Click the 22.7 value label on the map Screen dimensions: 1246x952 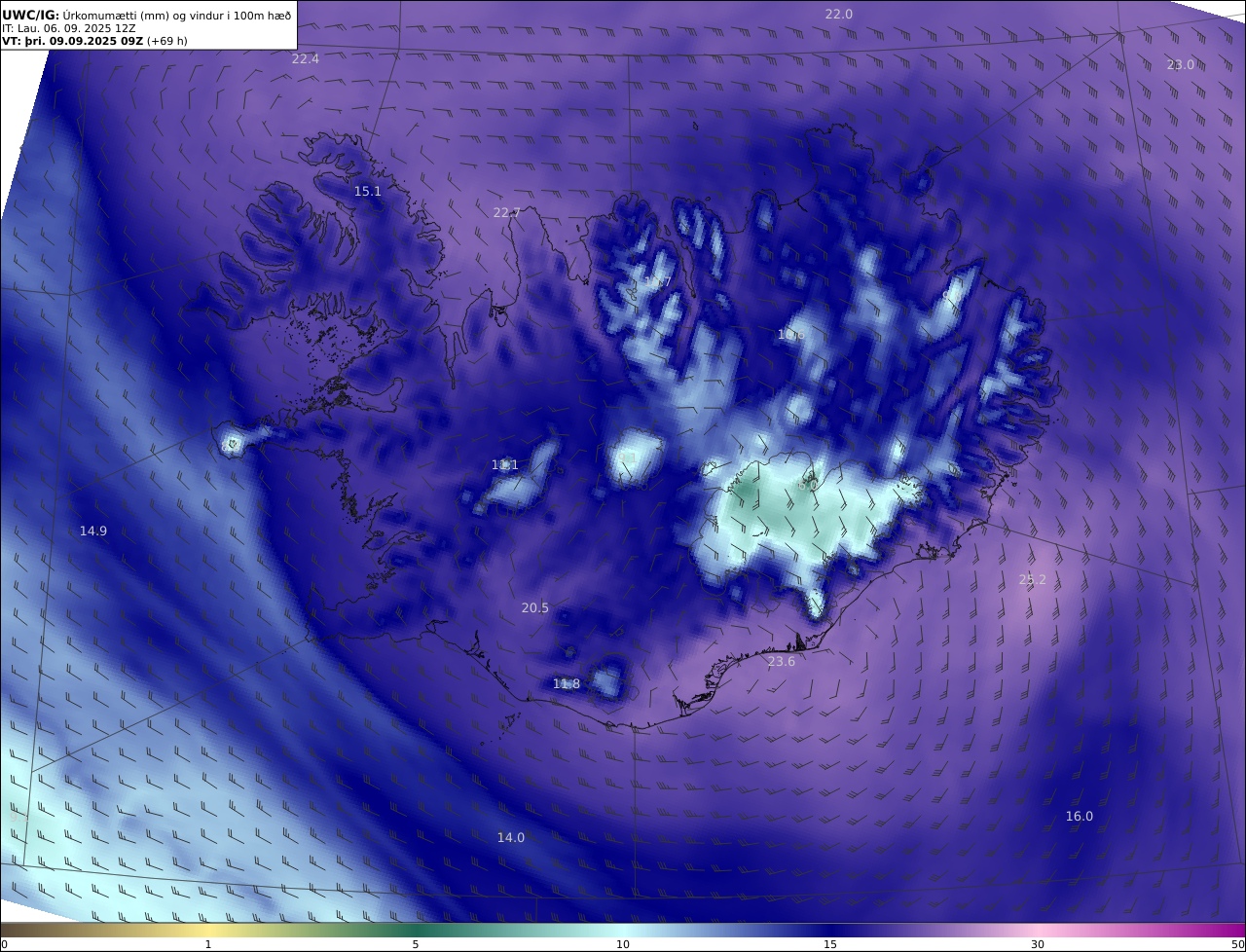click(x=506, y=212)
